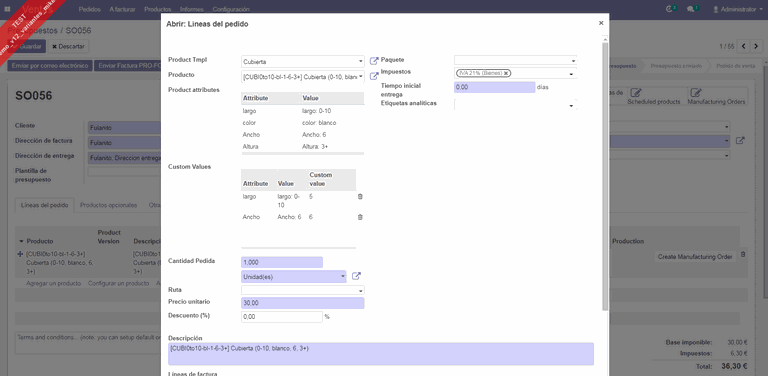
Task: Click the 'Altura: 3+' attribute value
Action: [316, 146]
